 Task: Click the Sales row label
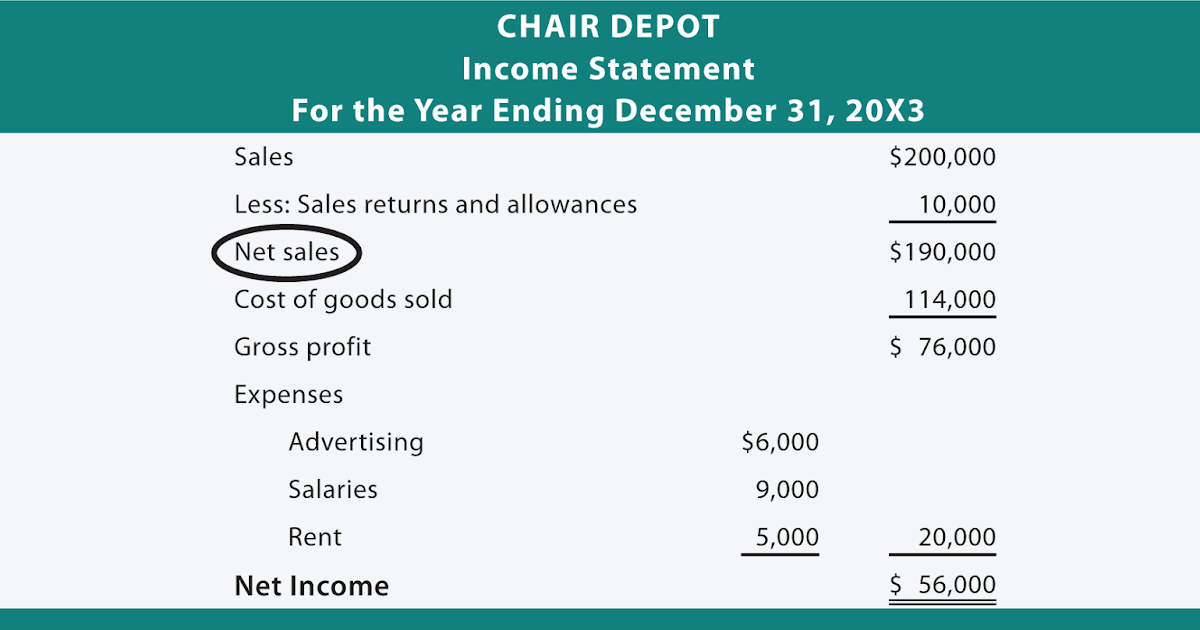point(263,157)
